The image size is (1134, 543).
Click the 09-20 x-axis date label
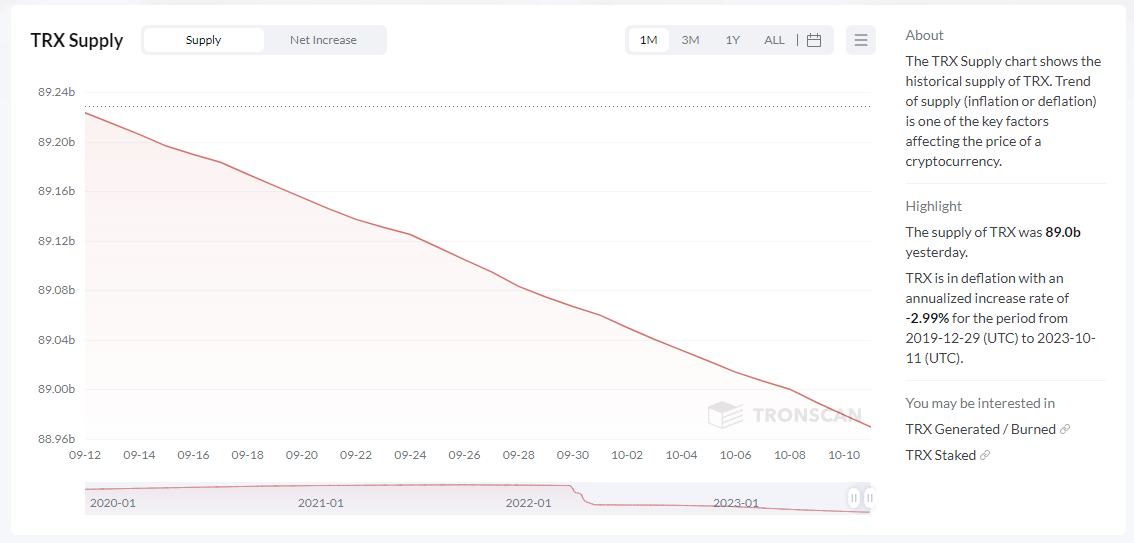click(x=302, y=456)
